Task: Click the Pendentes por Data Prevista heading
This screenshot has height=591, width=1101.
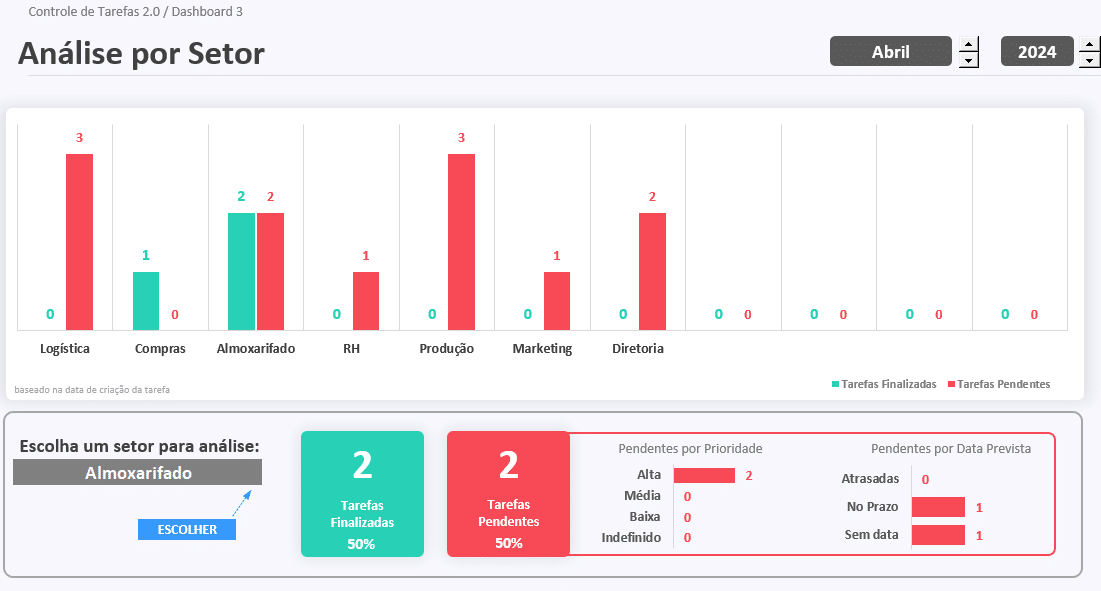Action: point(951,449)
